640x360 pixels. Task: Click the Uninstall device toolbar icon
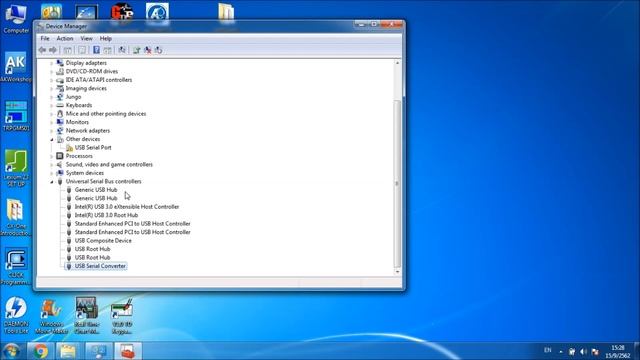coord(158,50)
